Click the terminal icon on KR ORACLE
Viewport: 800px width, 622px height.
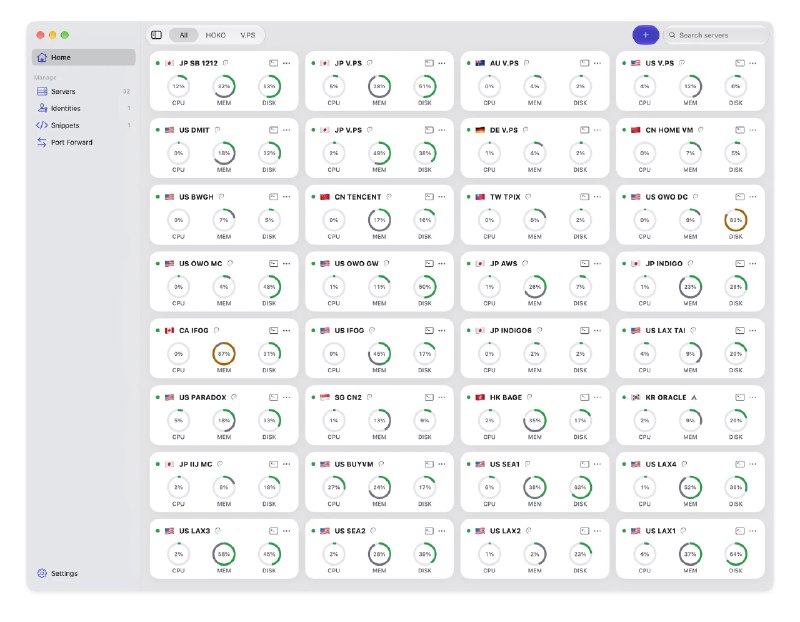click(740, 397)
